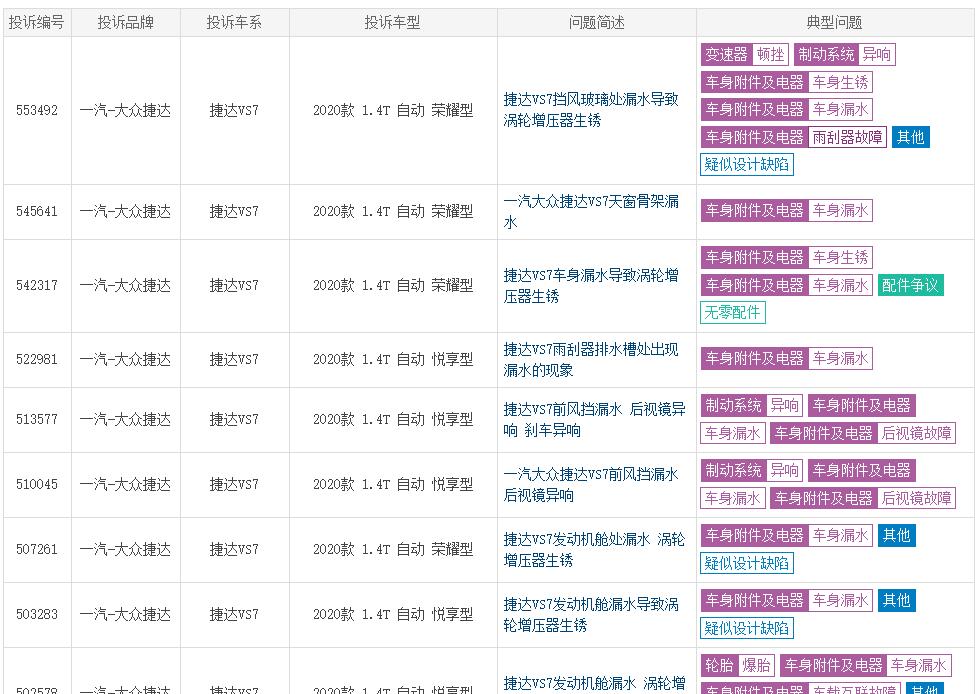Image resolution: width=975 pixels, height=694 pixels.
Task: Select model 2020款 1.4T 自动 荣耀型 in row 507261
Action: [x=393, y=550]
